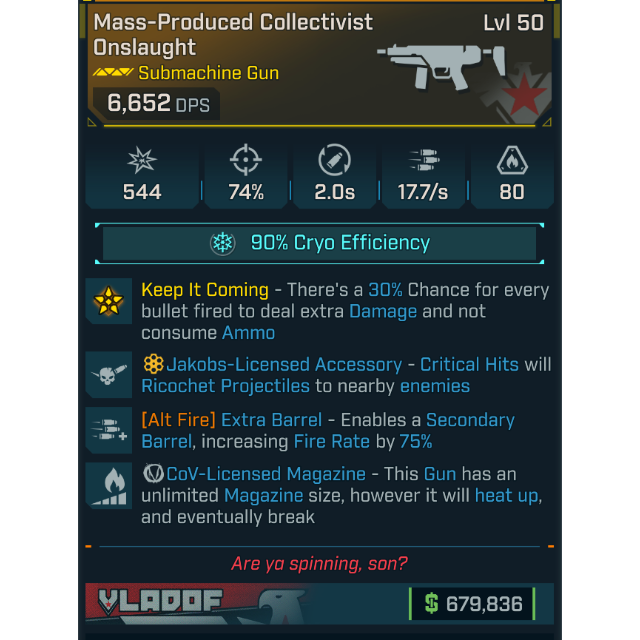640x640 pixels.
Task: Click the cryo snowflake element icon
Action: click(222, 243)
